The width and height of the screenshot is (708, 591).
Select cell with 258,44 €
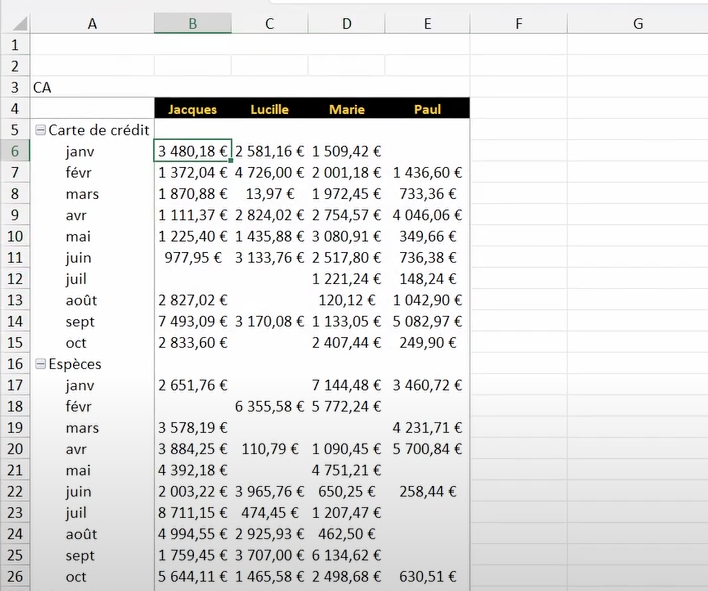[x=427, y=491]
